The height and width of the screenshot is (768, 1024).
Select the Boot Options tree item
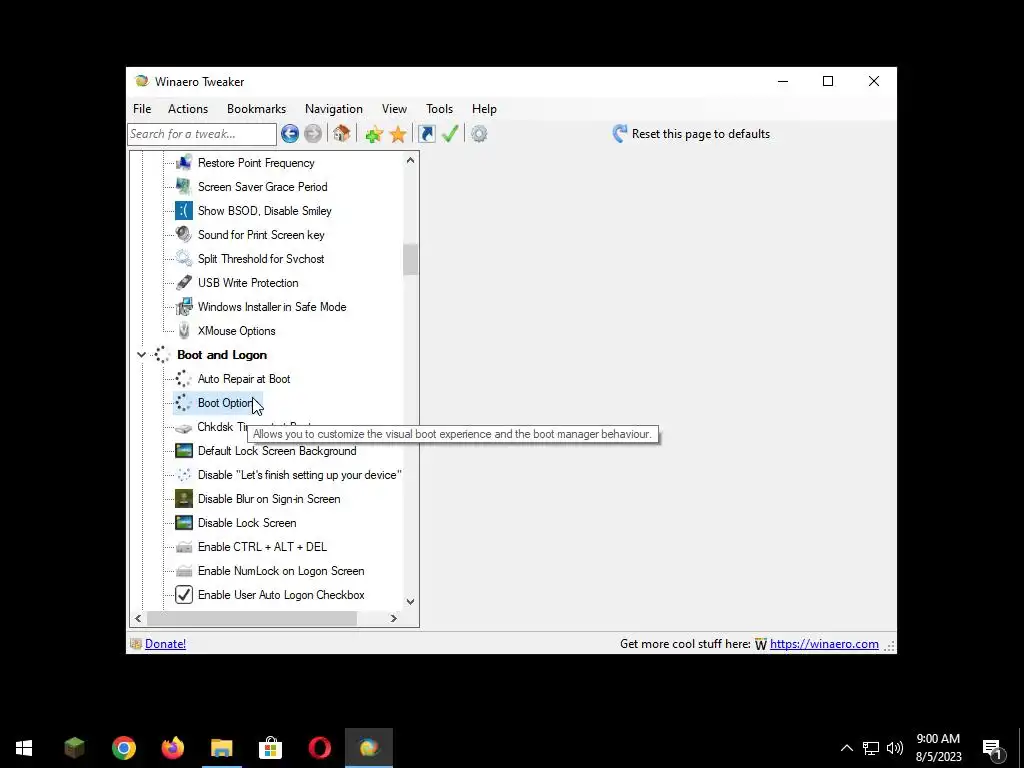217,403
